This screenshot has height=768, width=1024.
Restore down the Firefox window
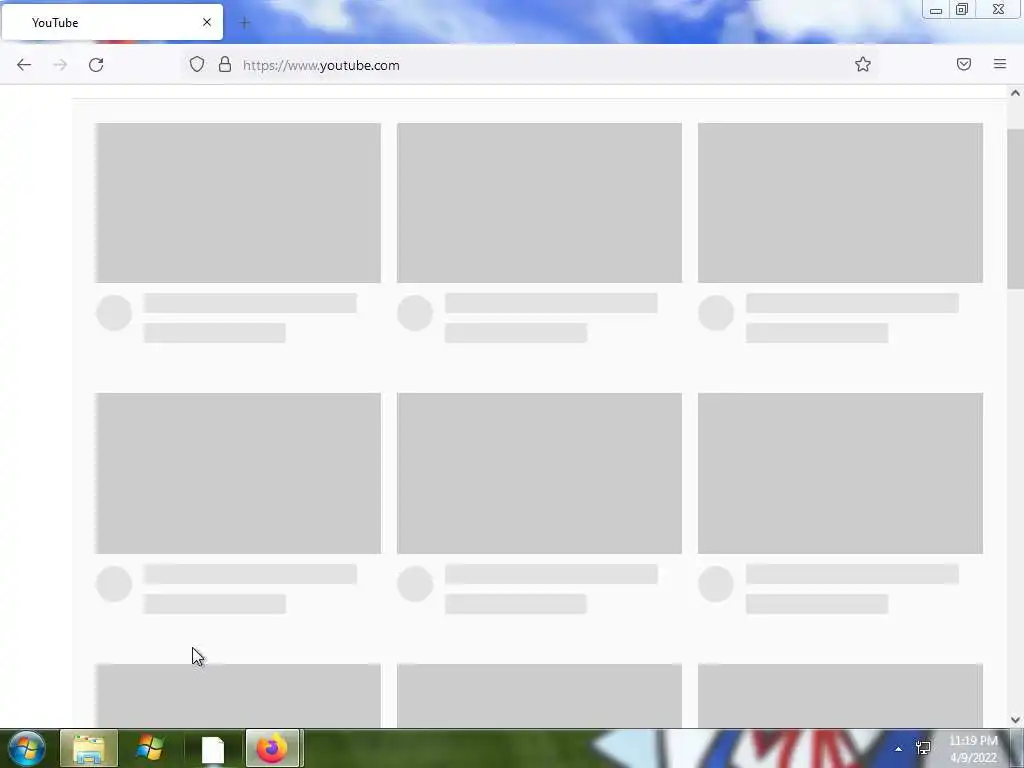point(962,10)
